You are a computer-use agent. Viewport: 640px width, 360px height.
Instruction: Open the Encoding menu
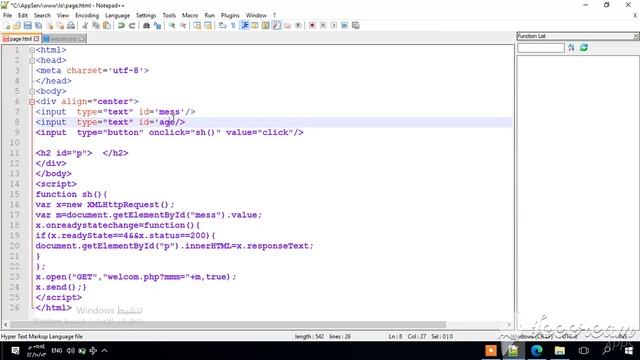[87, 16]
